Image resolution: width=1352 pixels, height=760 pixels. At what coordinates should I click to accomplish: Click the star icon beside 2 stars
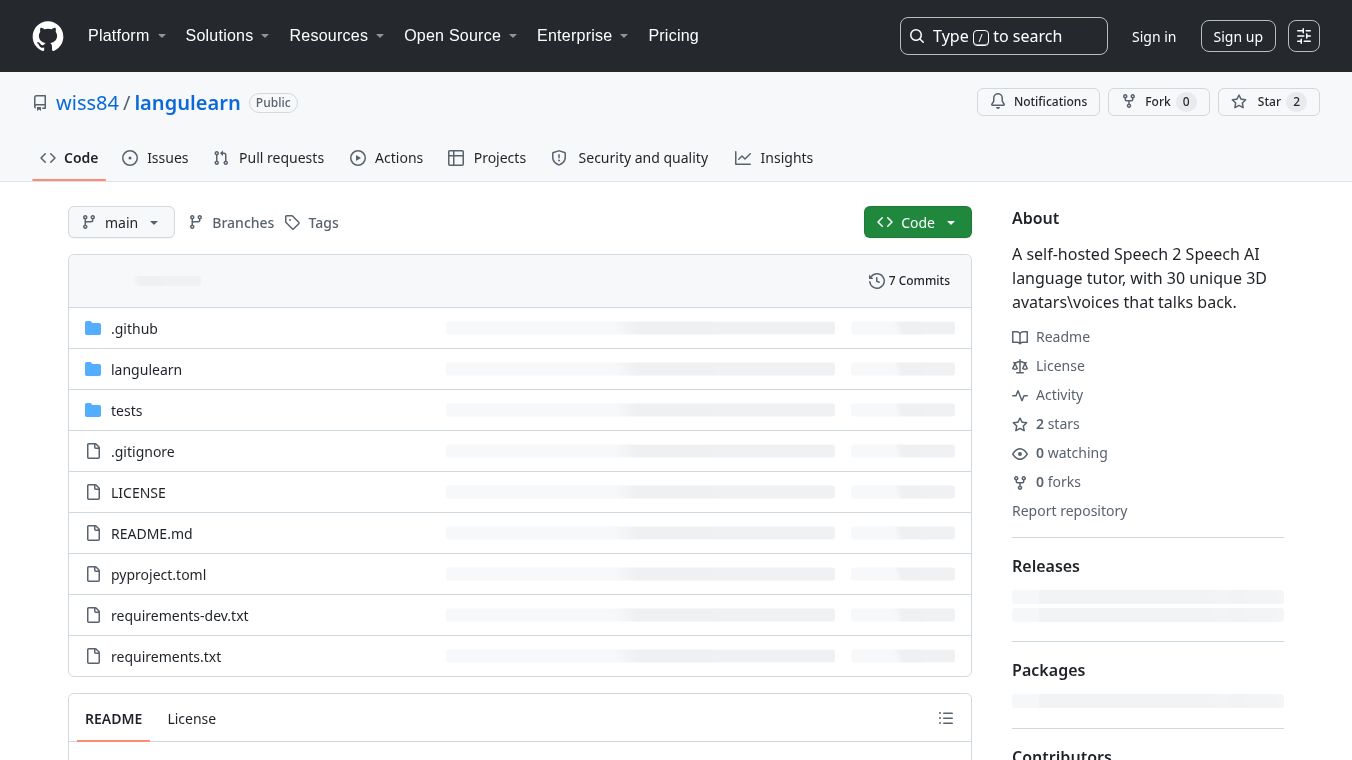[1020, 424]
